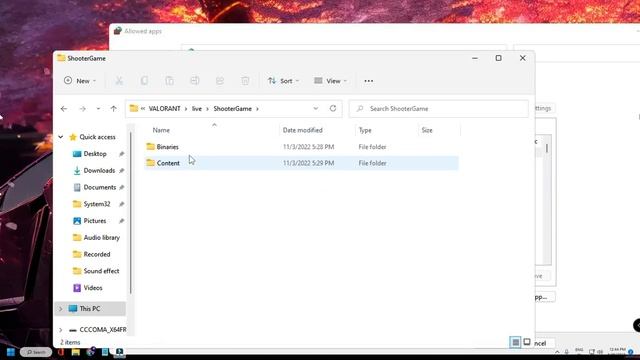
Task: Select Videos in Quick access
Action: 93,288
